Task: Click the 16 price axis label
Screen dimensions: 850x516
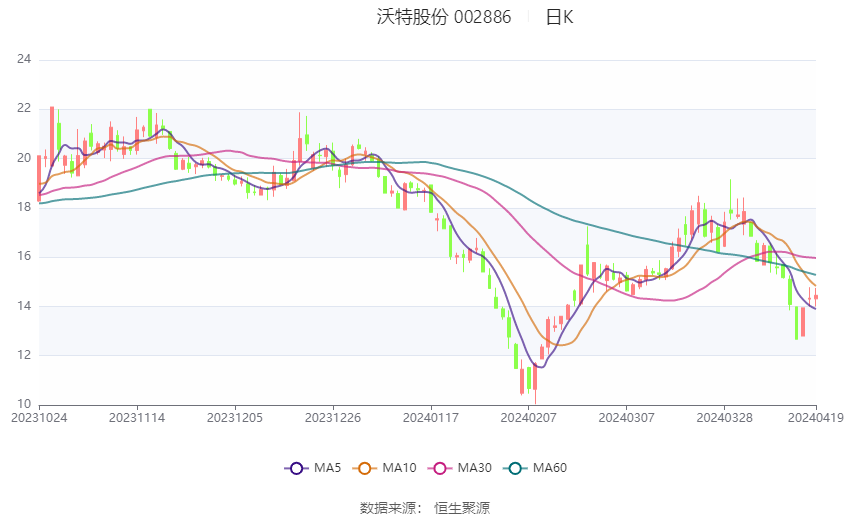Action: (24, 256)
